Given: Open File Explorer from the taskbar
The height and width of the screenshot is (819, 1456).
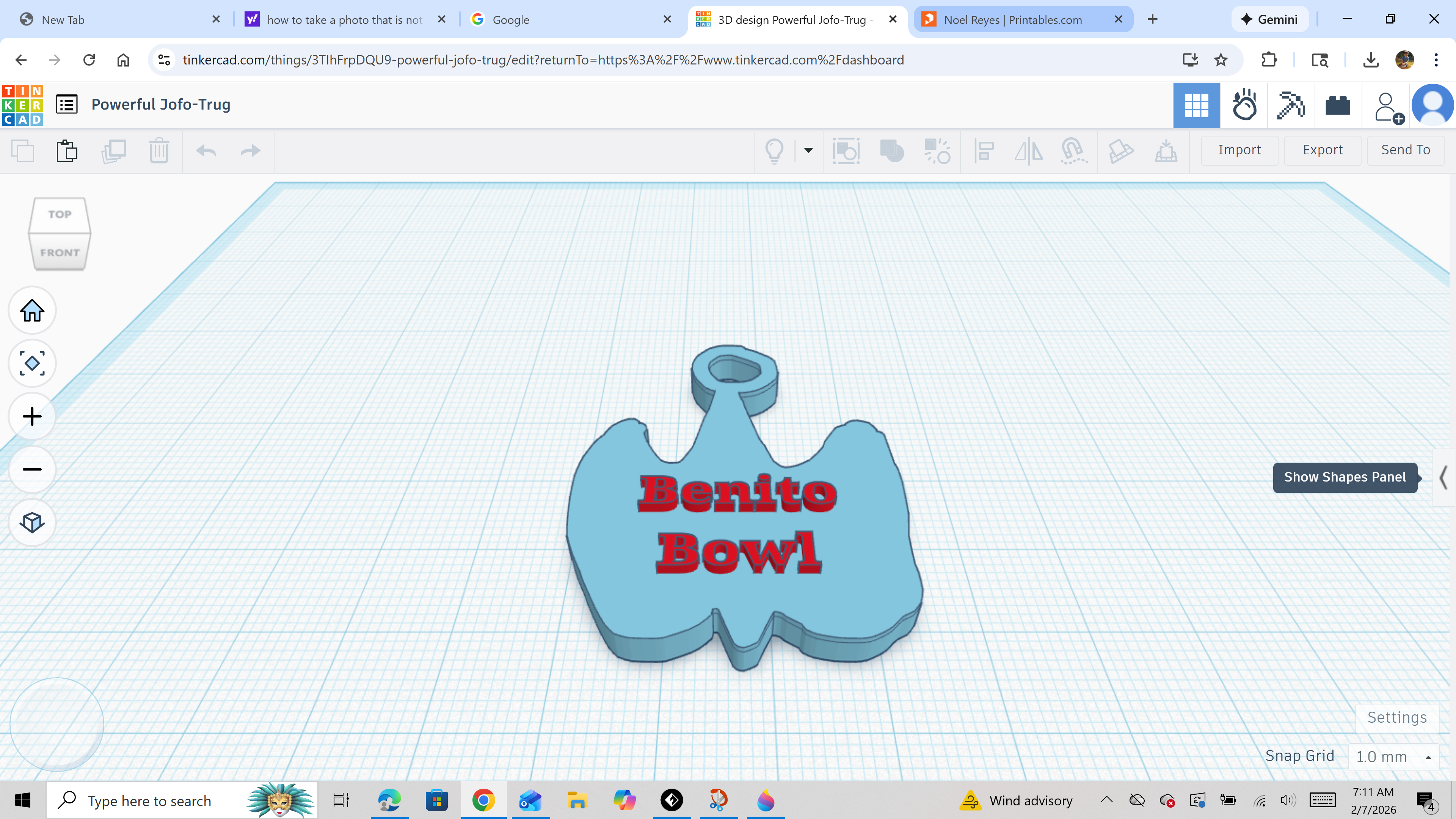Looking at the screenshot, I should click(577, 800).
